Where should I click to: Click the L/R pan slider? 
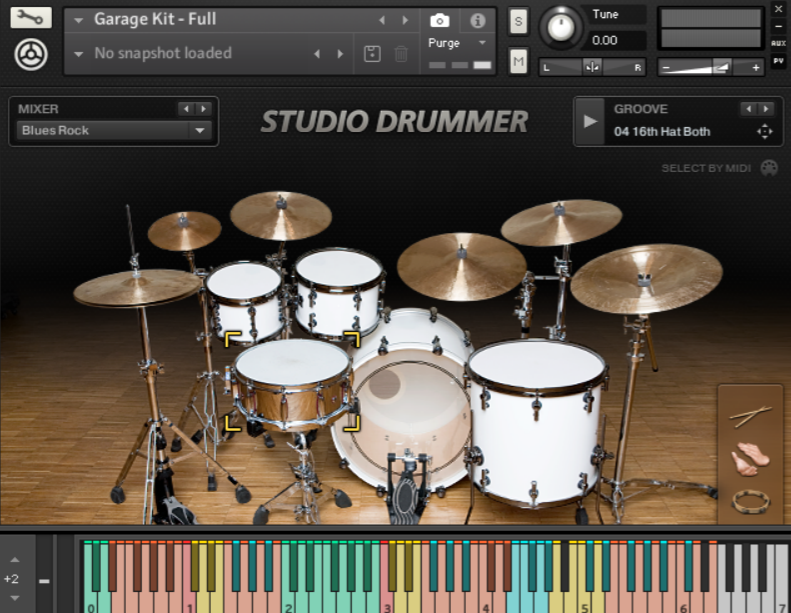tap(592, 67)
